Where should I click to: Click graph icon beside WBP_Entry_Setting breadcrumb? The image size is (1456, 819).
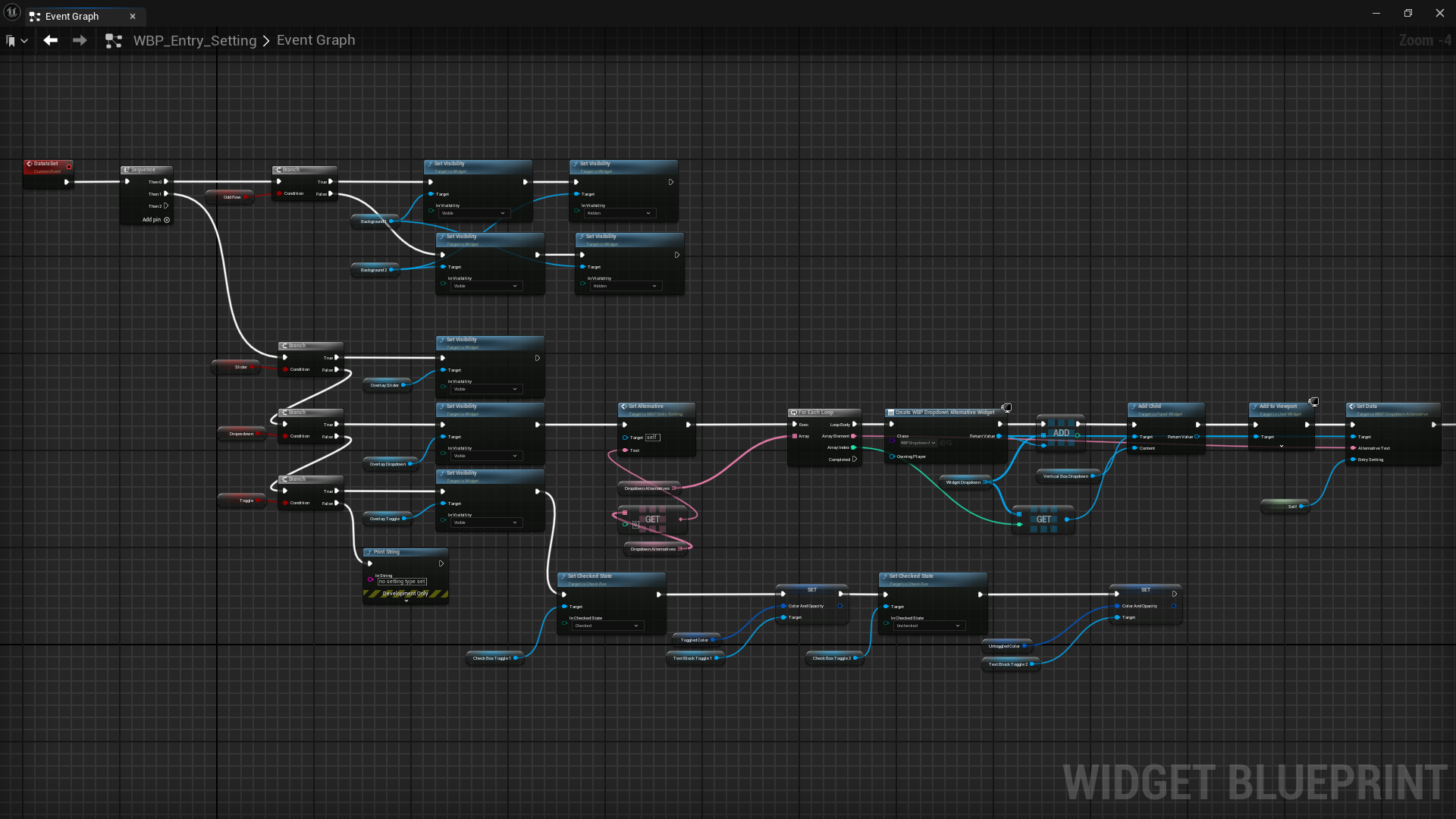point(114,41)
